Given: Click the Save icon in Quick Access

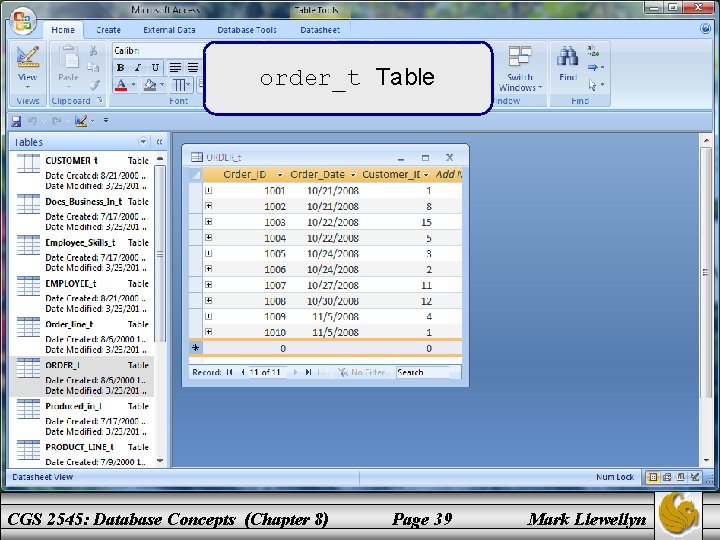Looking at the screenshot, I should (x=16, y=121).
